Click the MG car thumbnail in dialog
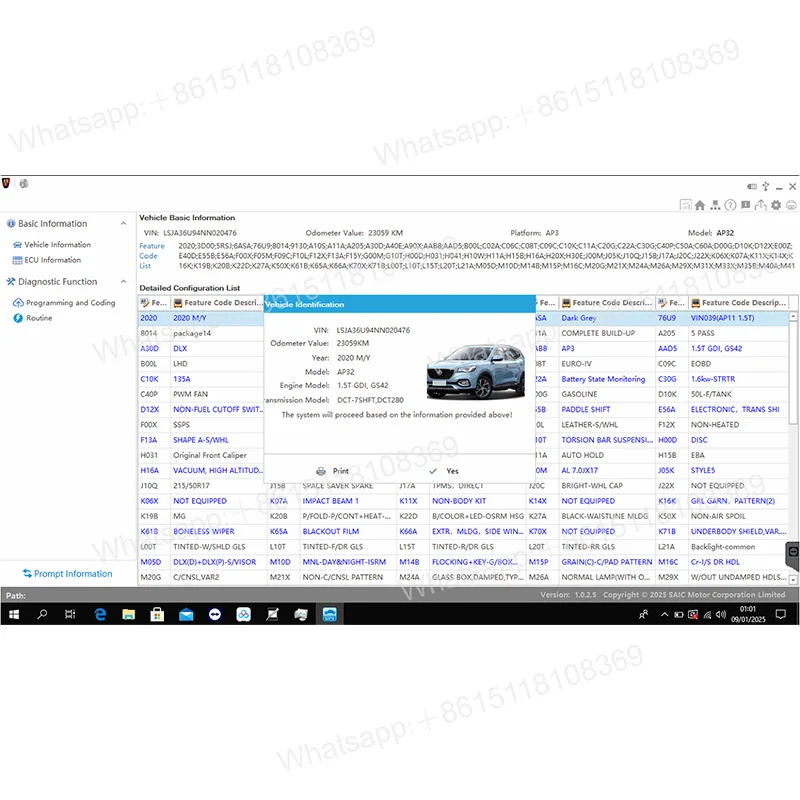This screenshot has width=800, height=800. [x=476, y=371]
